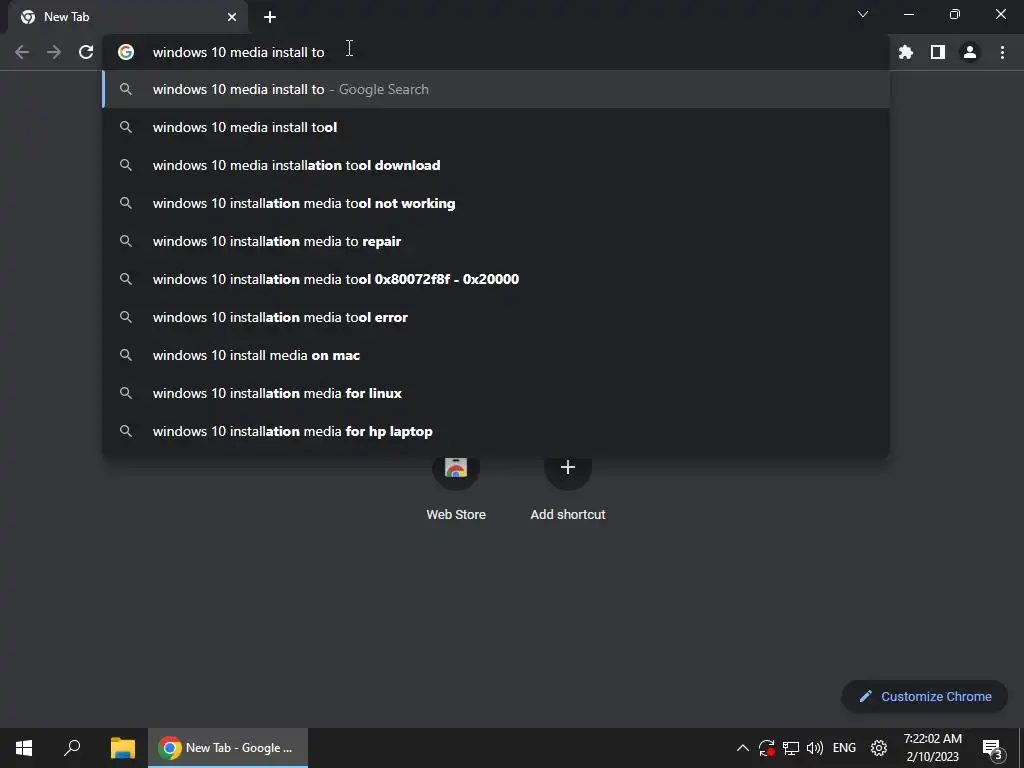Screen dimensions: 1024x768
Task: Close the New Tab tab
Action: tap(232, 17)
